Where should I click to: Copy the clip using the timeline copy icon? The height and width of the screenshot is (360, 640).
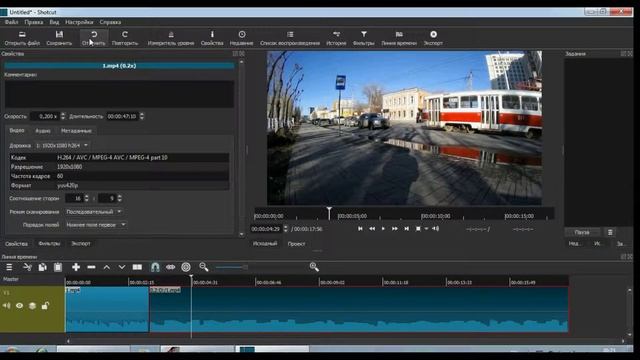pyautogui.click(x=42, y=267)
